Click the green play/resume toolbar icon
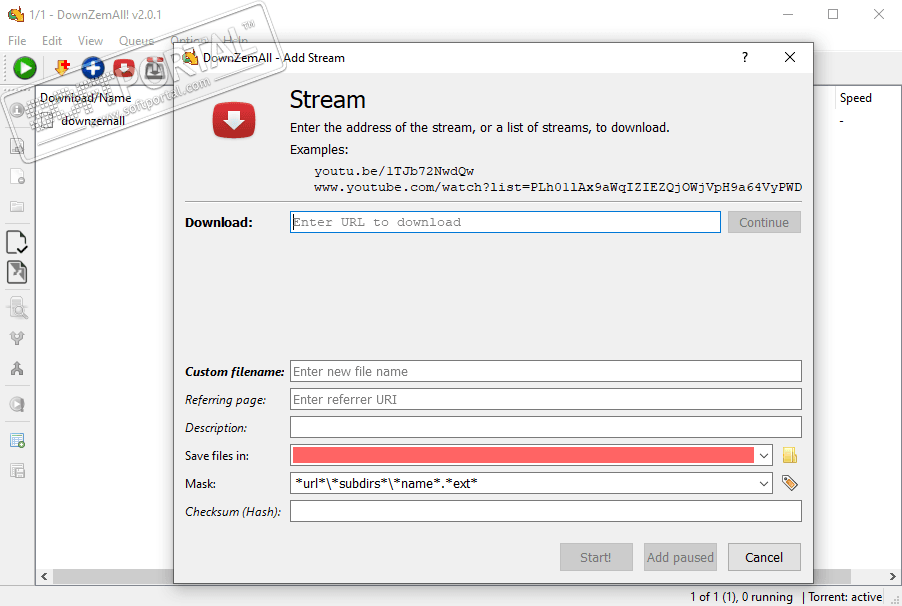Screen dimensions: 902x606 pyautogui.click(x=25, y=68)
